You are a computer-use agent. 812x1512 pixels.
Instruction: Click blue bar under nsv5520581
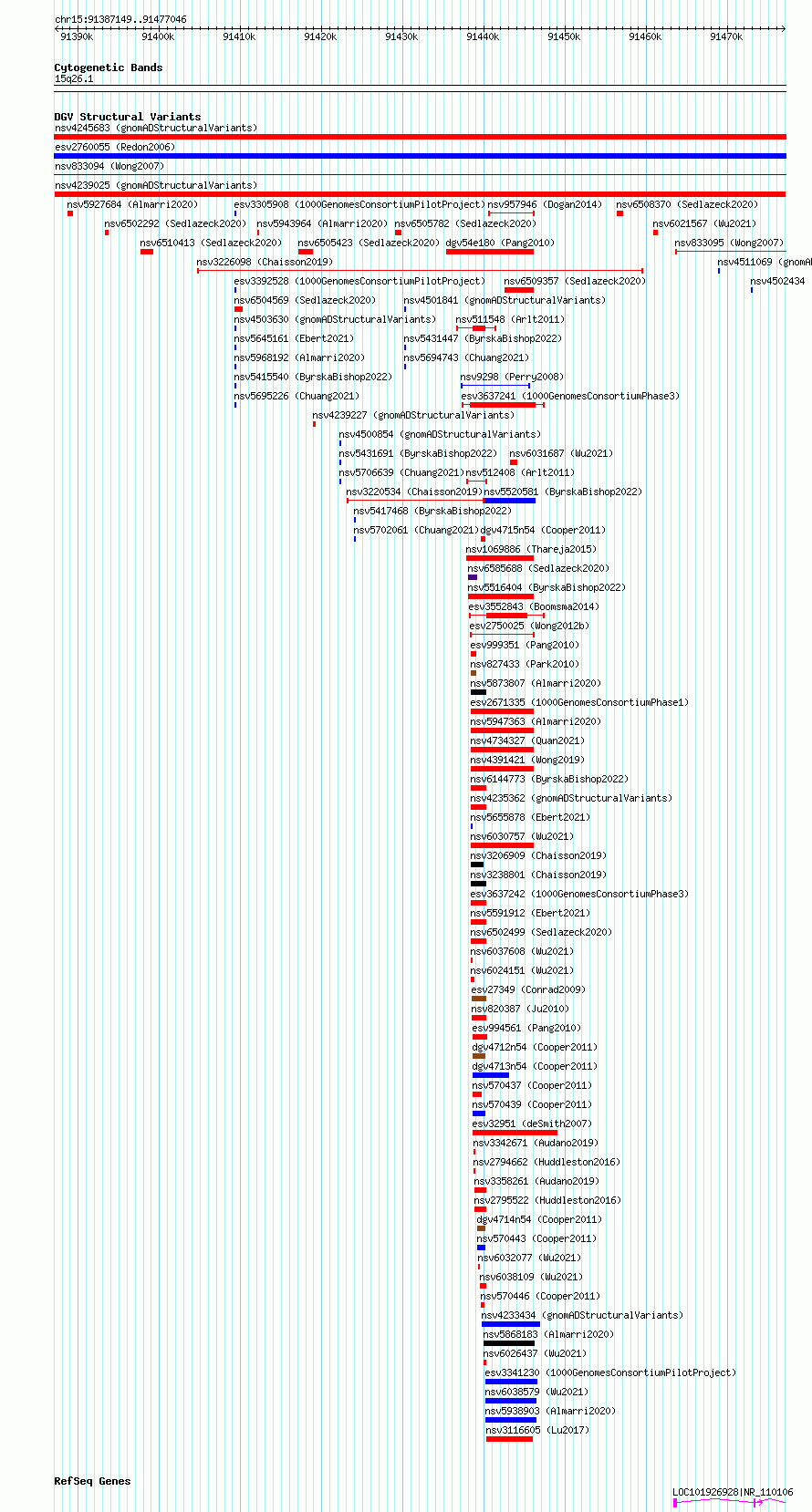point(510,501)
